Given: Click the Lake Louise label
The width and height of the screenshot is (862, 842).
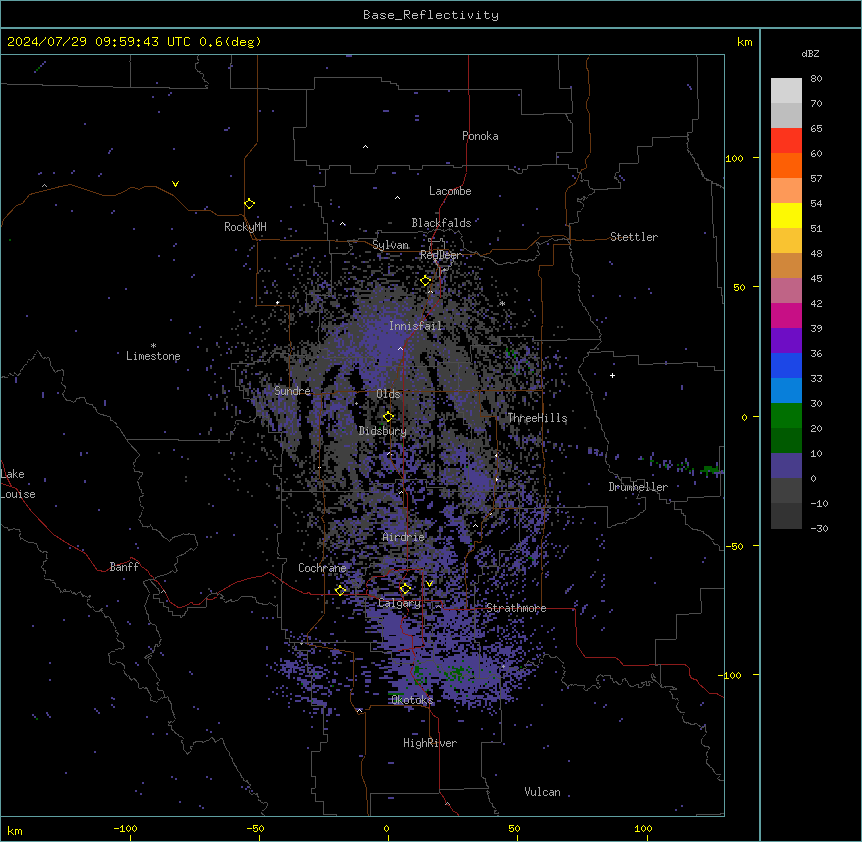Looking at the screenshot, I should tap(18, 484).
